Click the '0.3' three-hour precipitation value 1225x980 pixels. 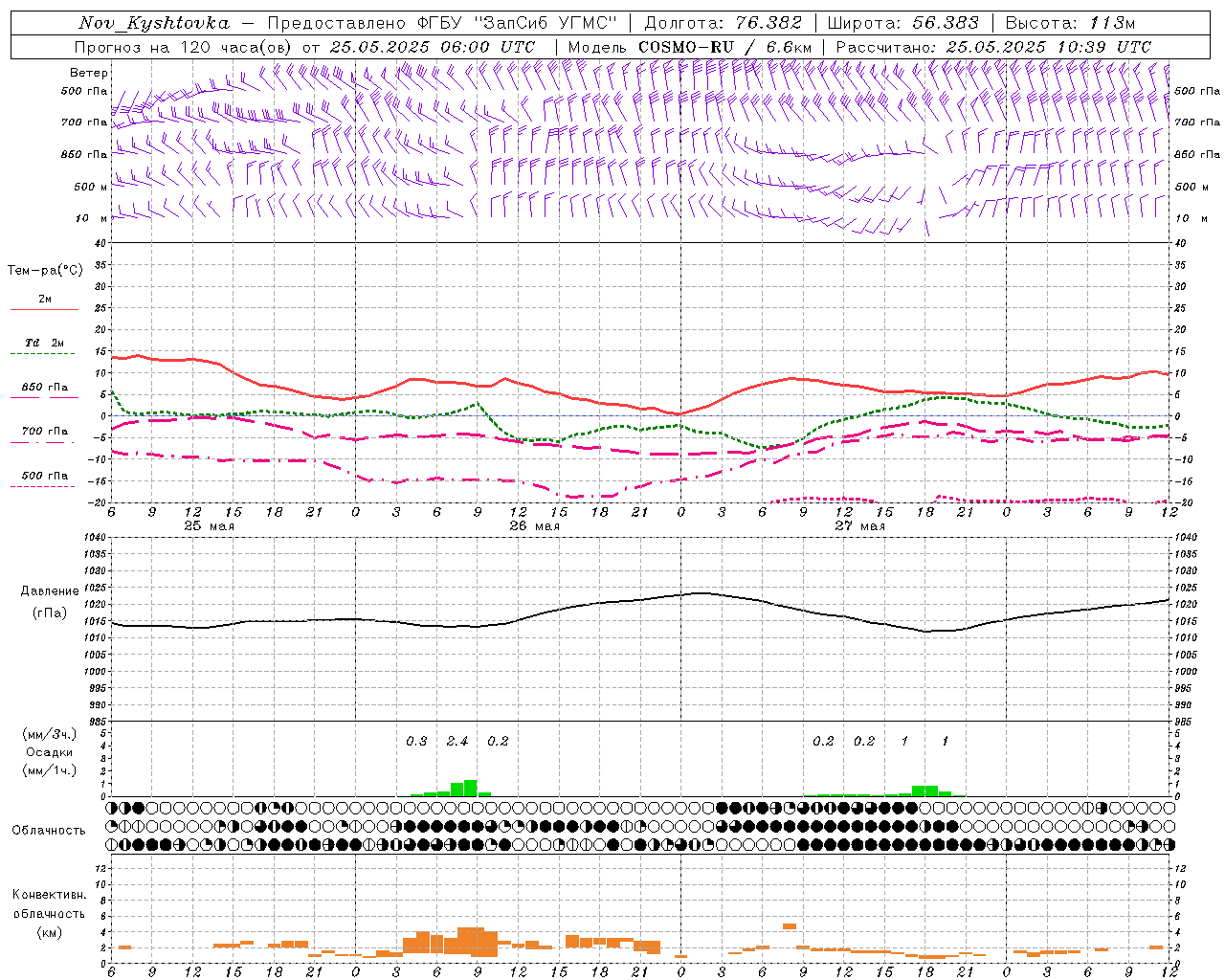[416, 741]
